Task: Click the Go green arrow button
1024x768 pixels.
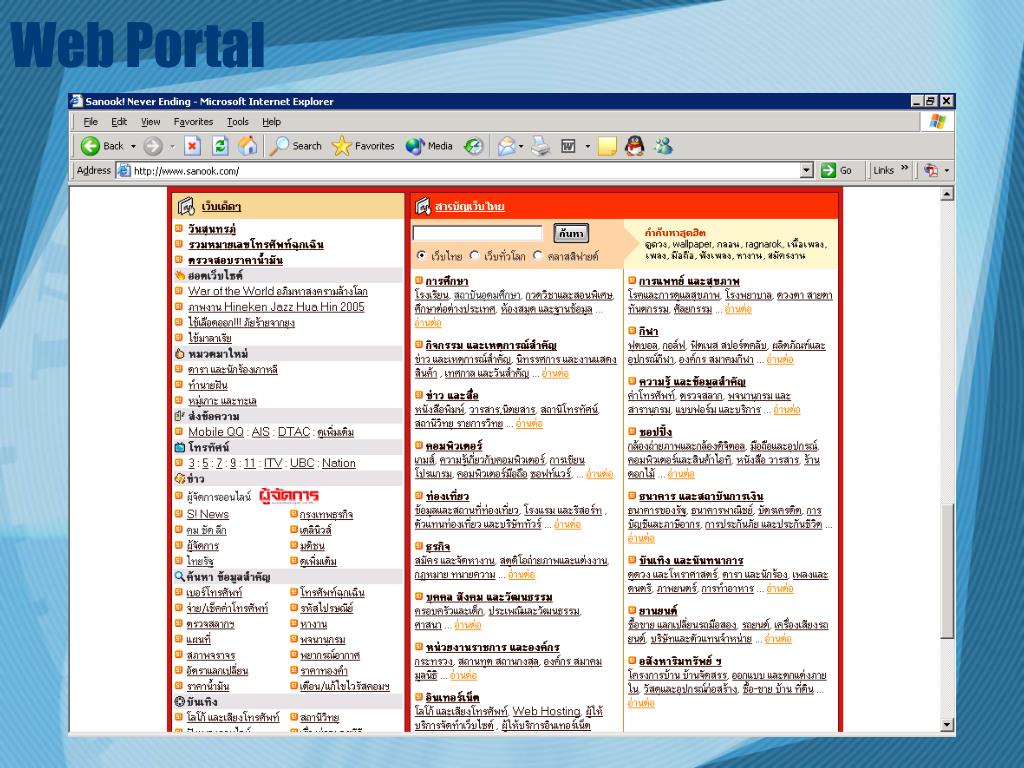Action: coord(837,170)
